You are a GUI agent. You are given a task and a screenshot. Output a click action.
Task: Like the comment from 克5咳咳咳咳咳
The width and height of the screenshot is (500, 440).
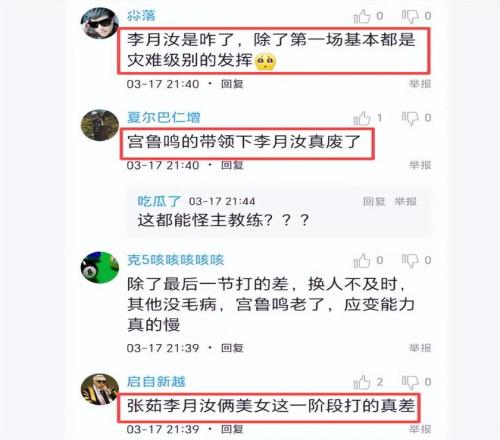[x=362, y=260]
